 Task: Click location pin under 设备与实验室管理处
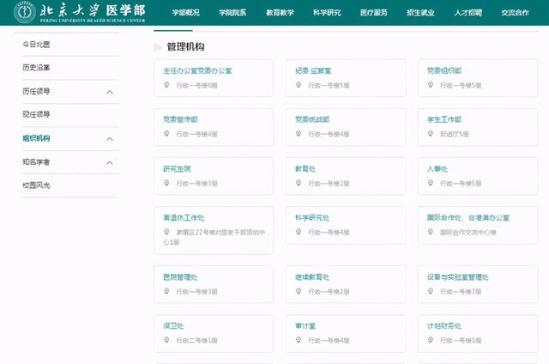[431, 291]
